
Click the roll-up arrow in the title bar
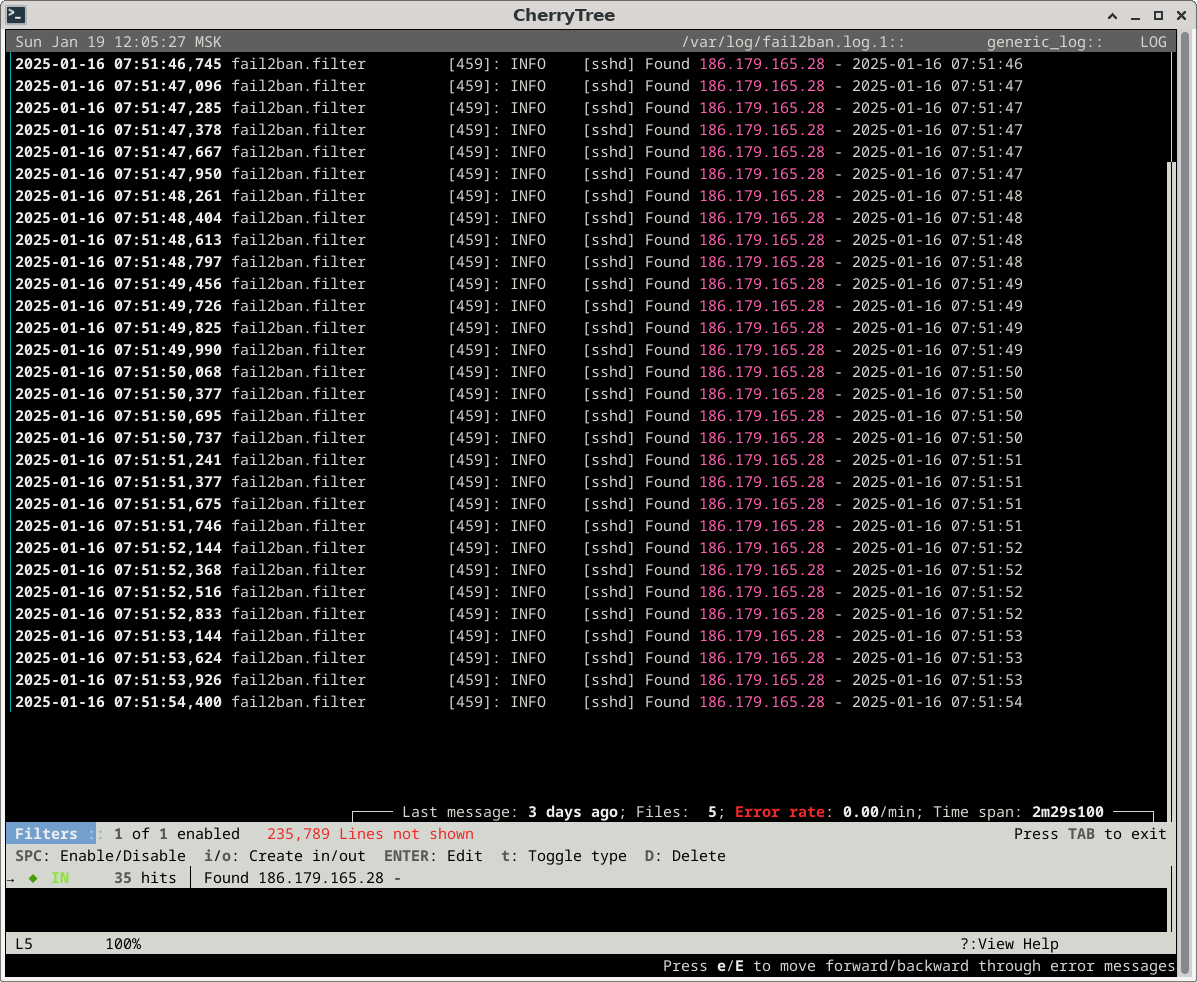[x=1113, y=15]
